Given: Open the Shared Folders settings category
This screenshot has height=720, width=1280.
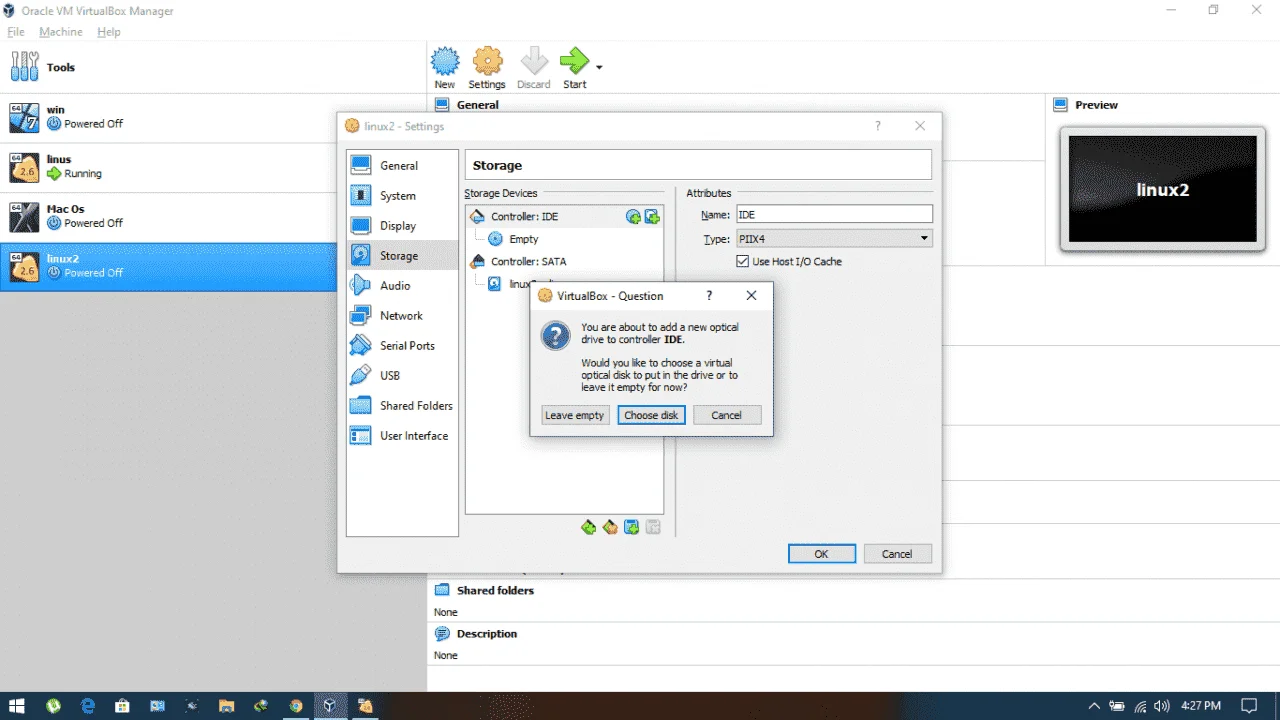Looking at the screenshot, I should (402, 406).
